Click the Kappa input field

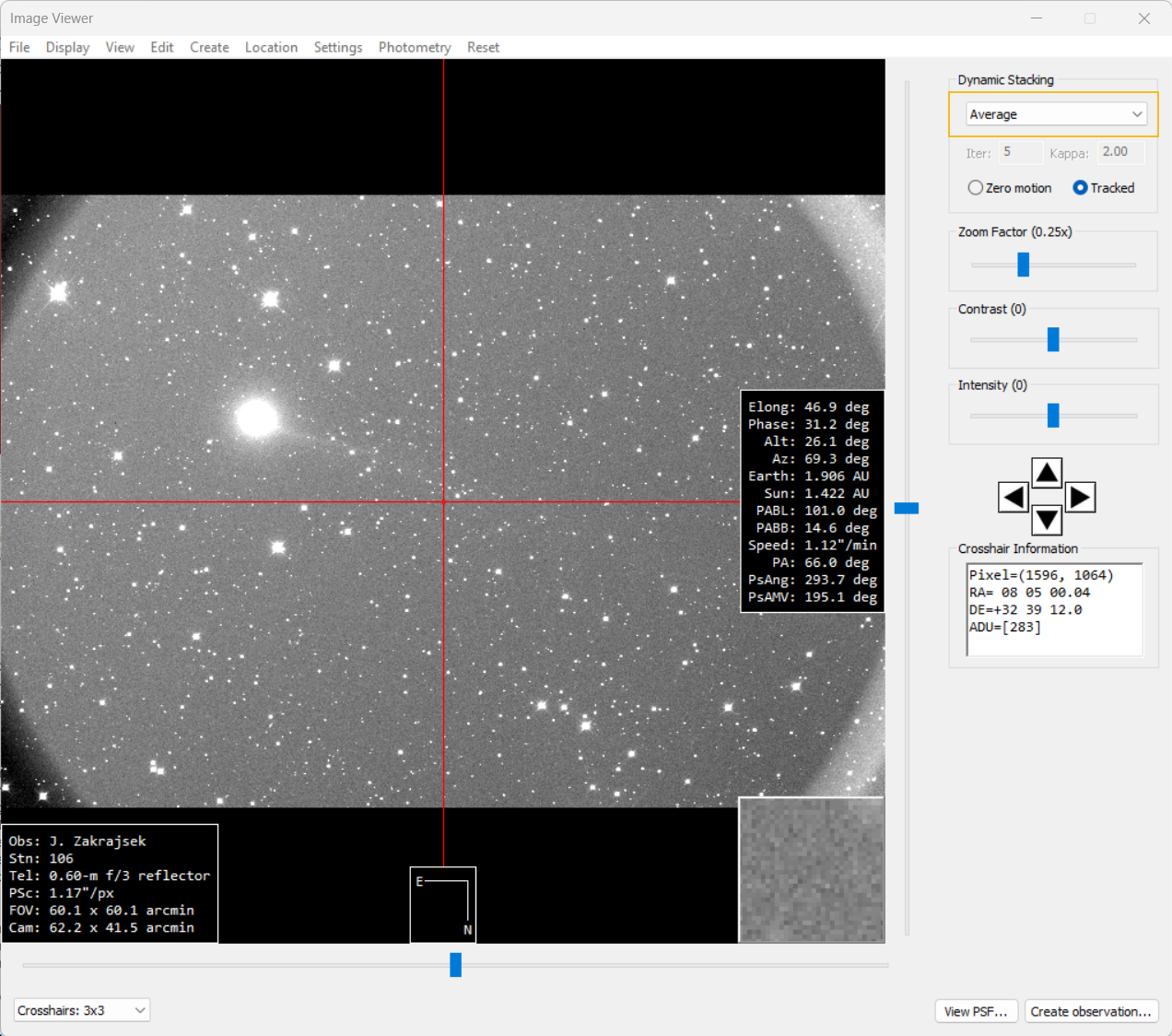click(1120, 152)
